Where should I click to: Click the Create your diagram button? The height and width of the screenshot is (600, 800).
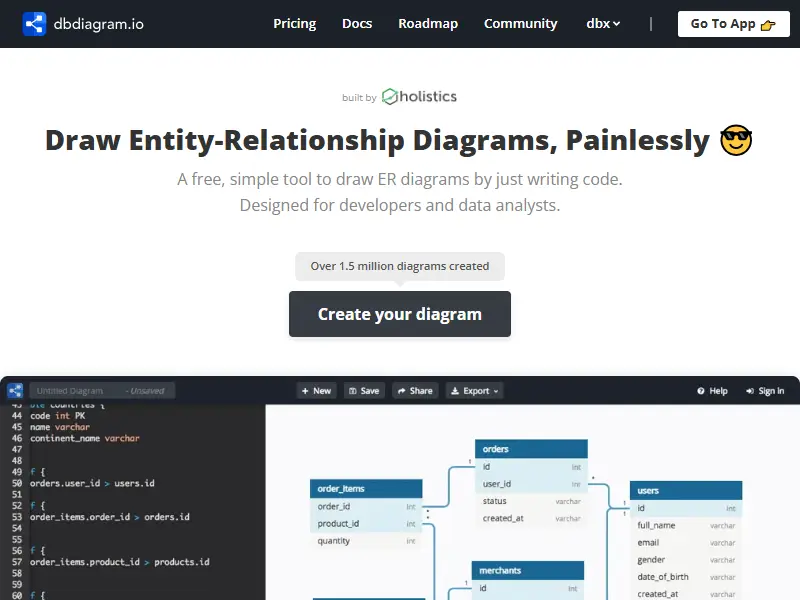coord(399,314)
